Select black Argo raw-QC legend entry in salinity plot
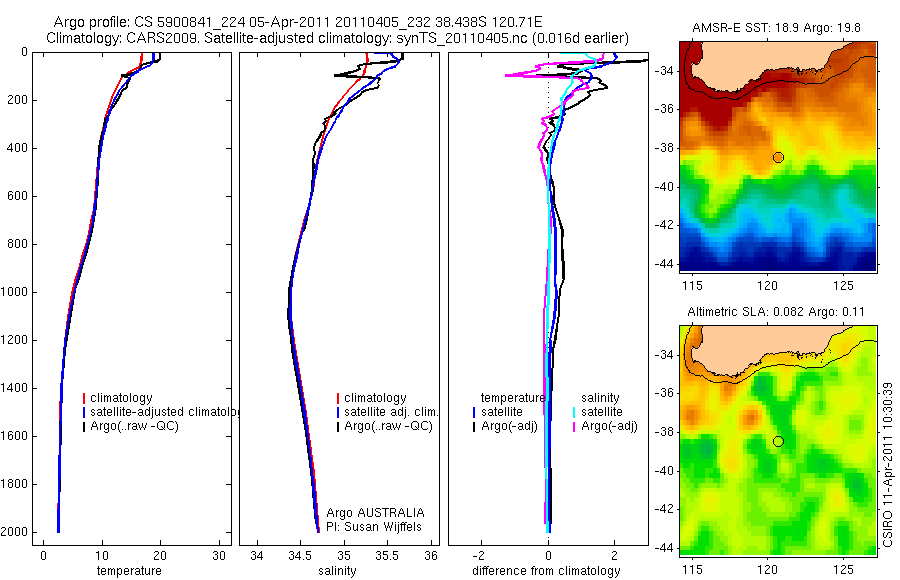900x580 pixels. [385, 426]
